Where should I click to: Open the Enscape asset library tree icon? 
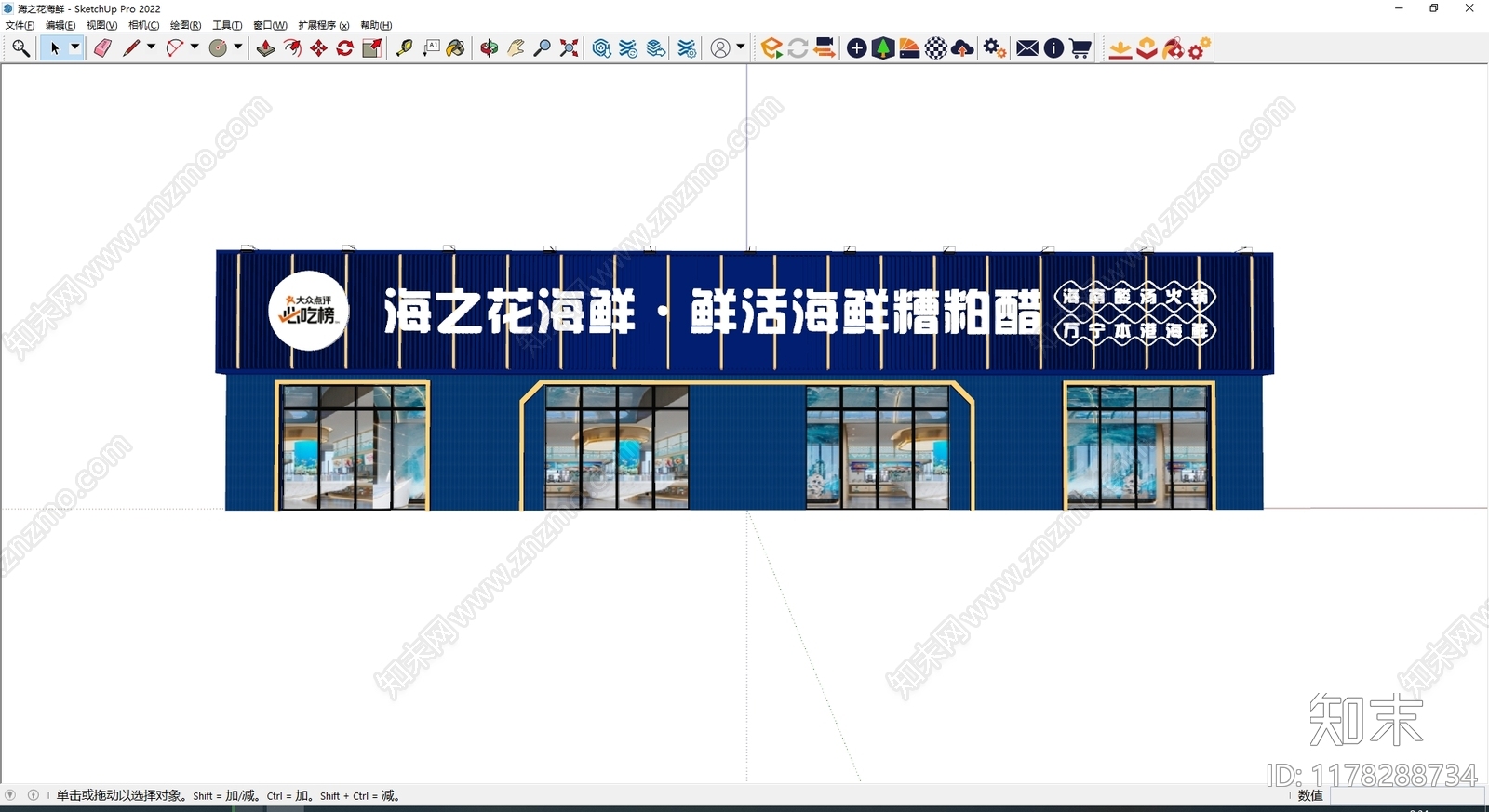[883, 48]
